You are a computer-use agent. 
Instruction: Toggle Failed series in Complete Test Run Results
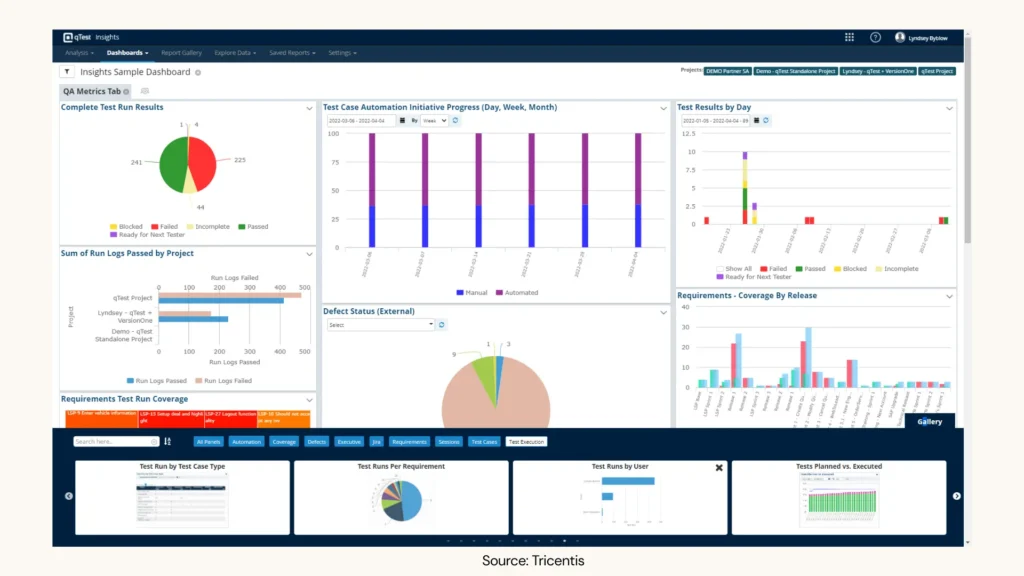coord(163,227)
